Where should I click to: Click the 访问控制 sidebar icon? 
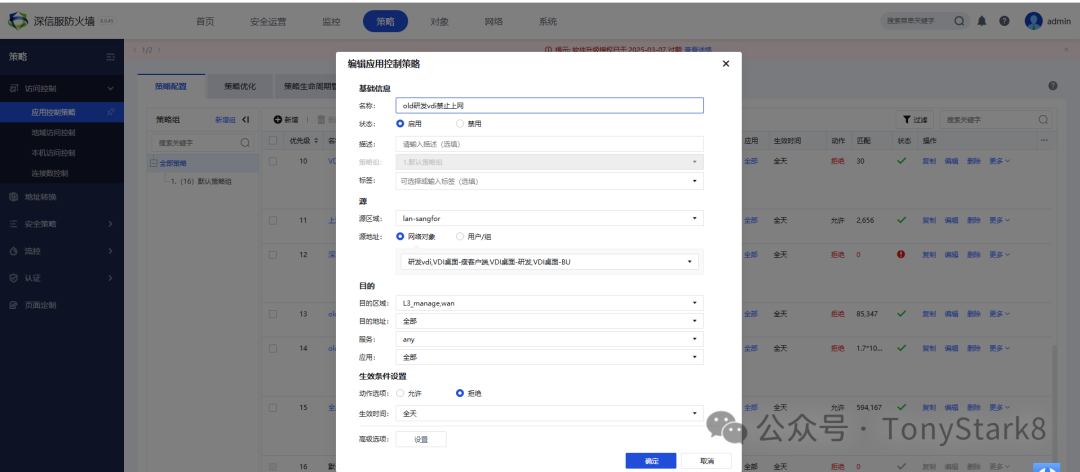point(14,88)
